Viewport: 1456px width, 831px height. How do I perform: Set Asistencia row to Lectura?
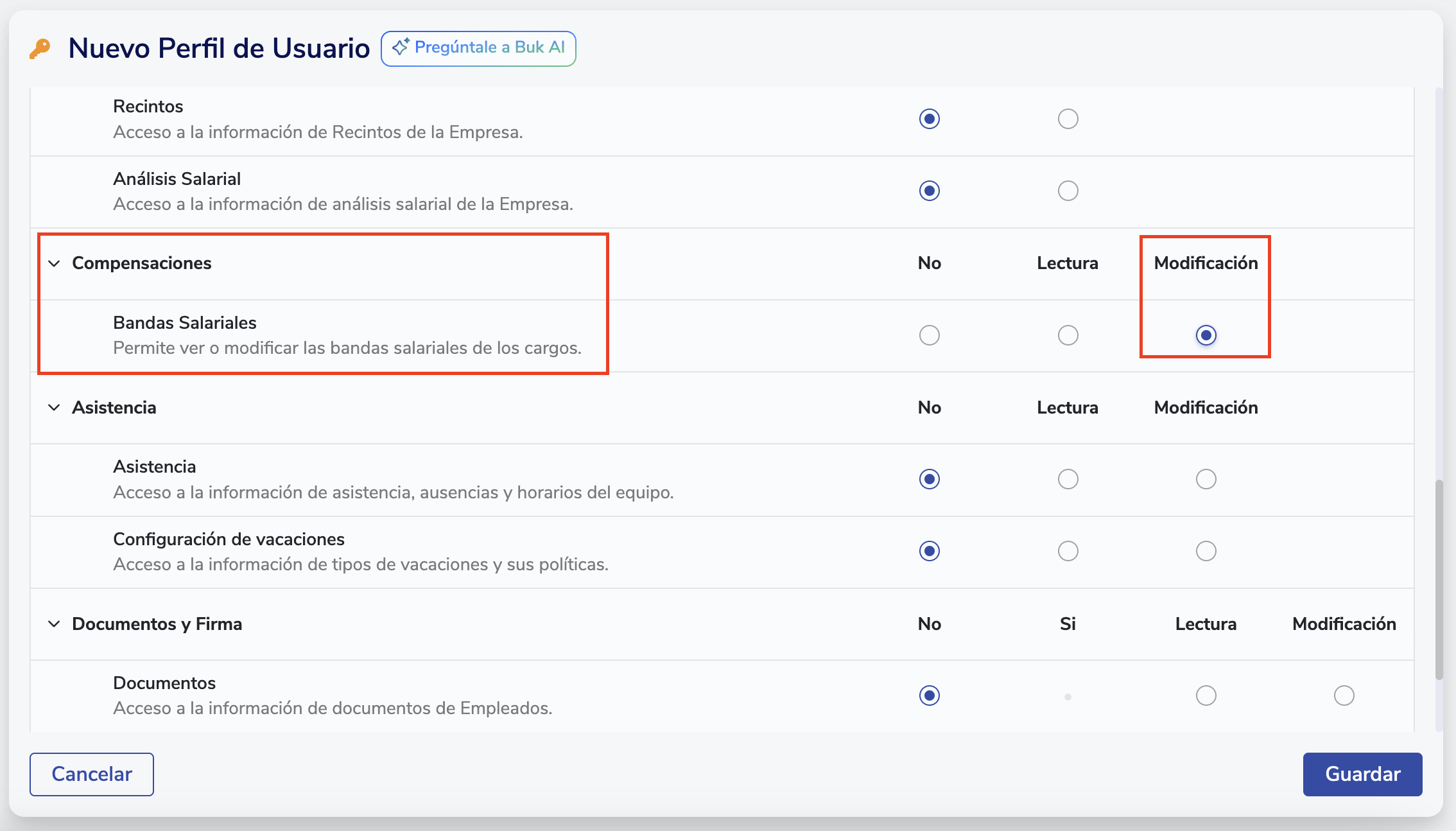(1068, 479)
